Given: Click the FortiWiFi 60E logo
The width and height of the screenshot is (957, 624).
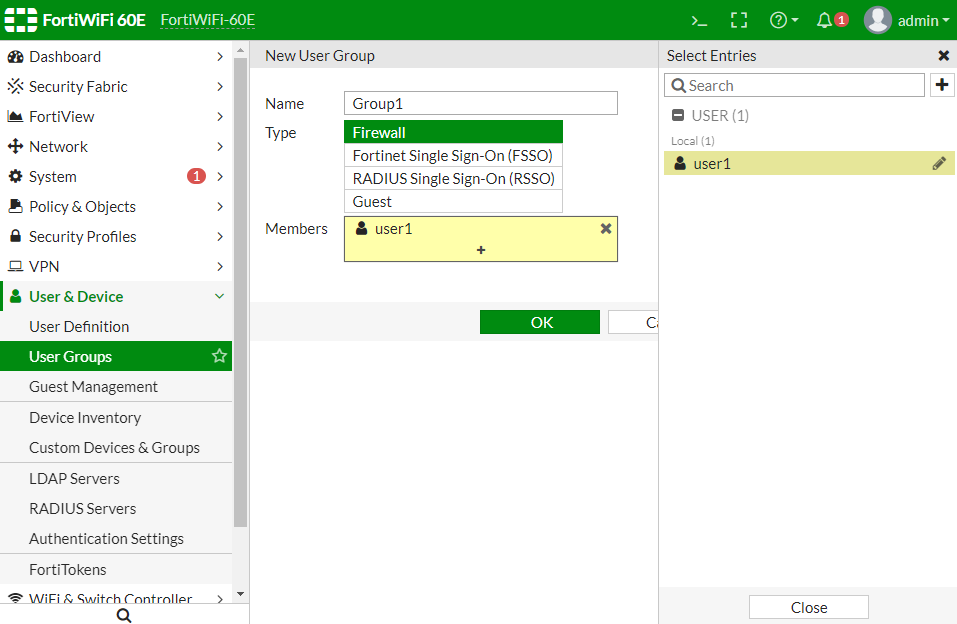Looking at the screenshot, I should pyautogui.click(x=74, y=20).
